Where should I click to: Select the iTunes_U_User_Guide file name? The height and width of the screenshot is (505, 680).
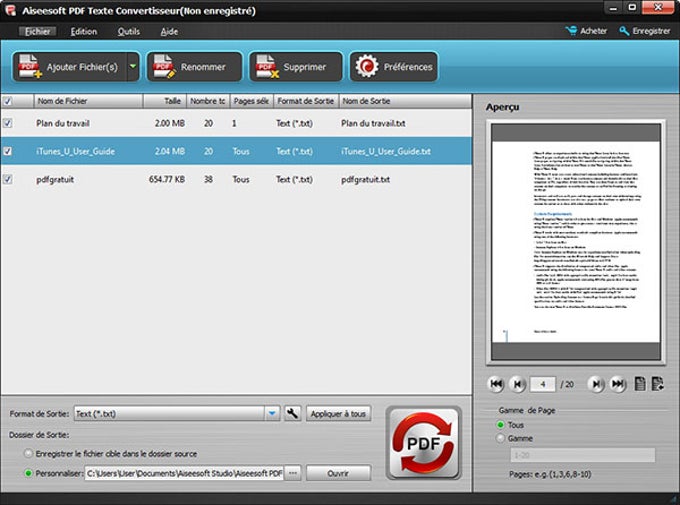[75, 151]
